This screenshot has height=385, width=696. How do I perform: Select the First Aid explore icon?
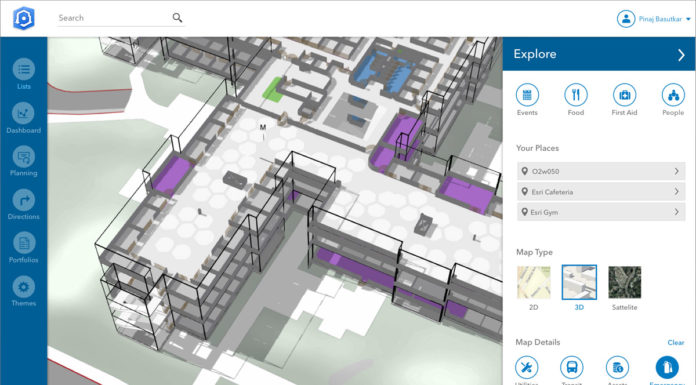click(x=625, y=95)
